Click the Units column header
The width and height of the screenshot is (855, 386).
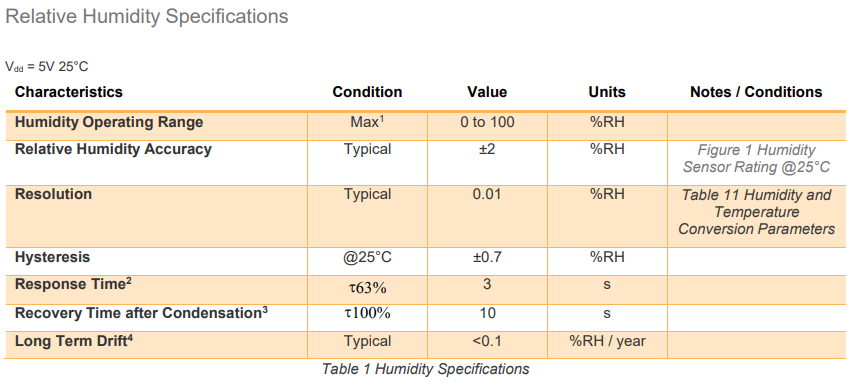point(607,92)
